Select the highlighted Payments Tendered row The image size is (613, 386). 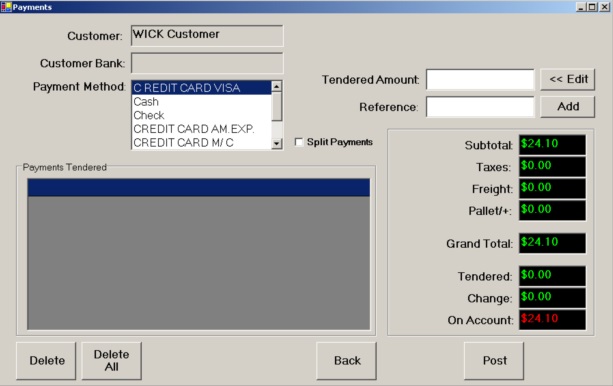tap(199, 187)
